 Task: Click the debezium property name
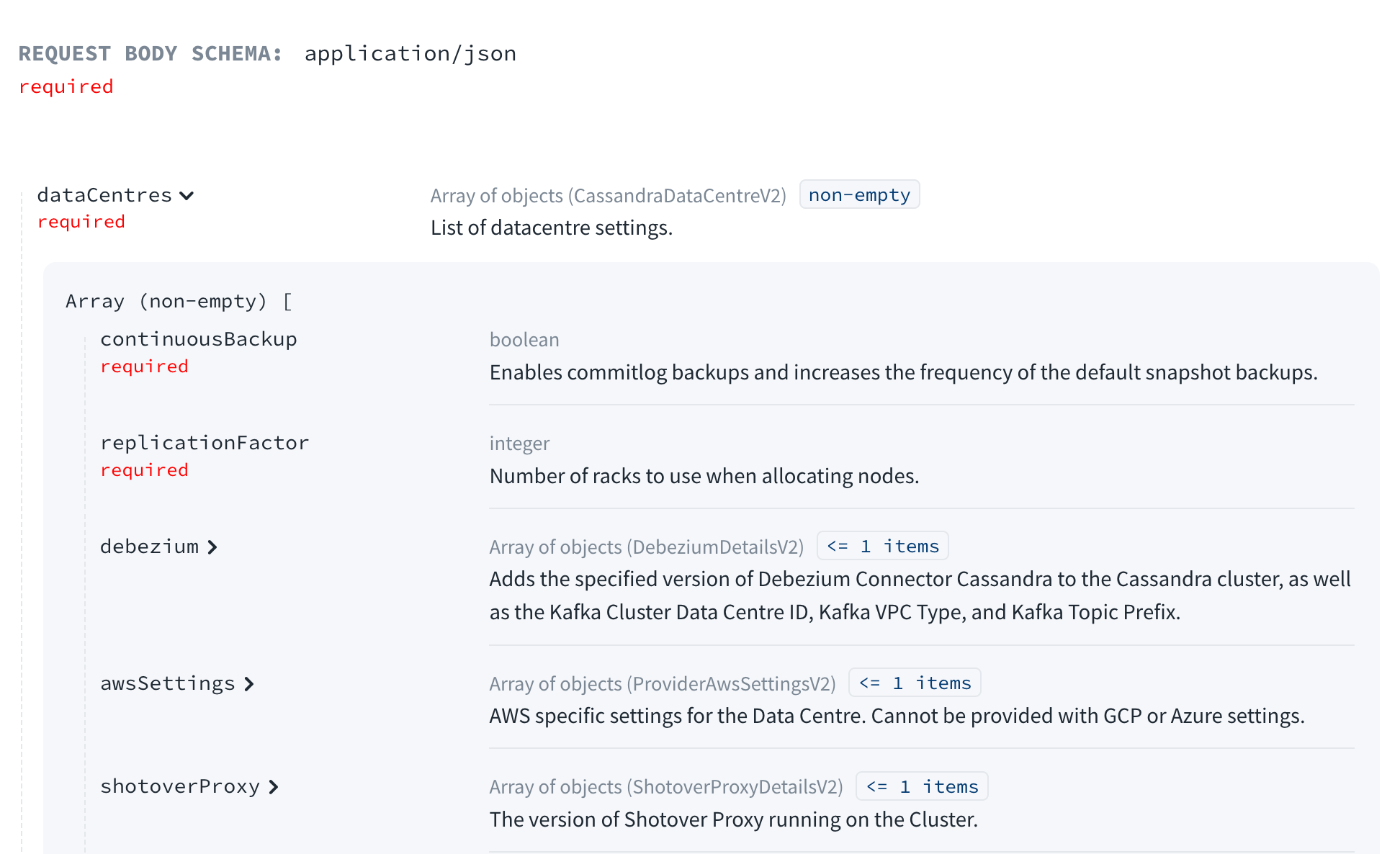(x=149, y=547)
